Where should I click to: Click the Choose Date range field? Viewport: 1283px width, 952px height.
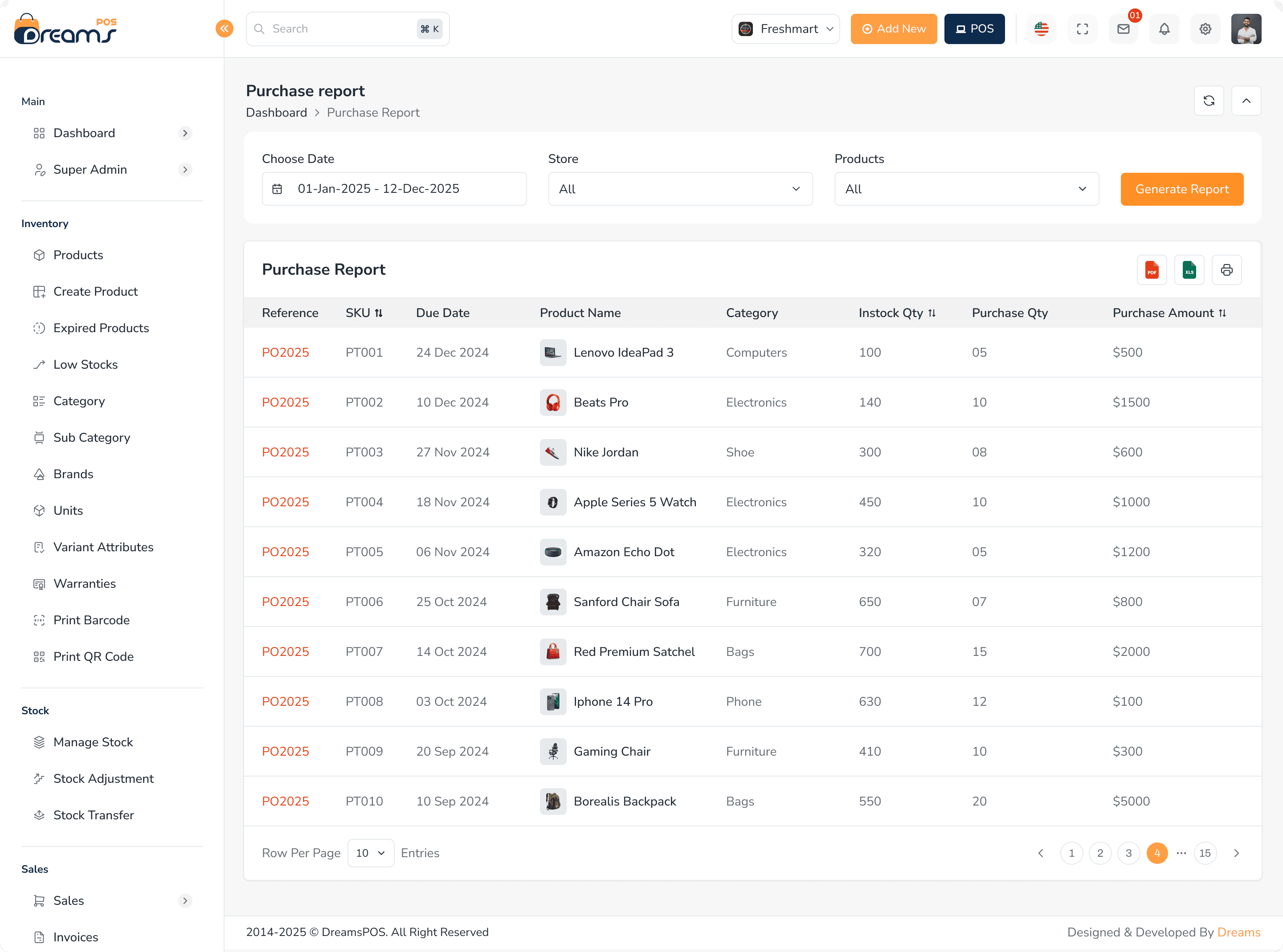click(394, 189)
